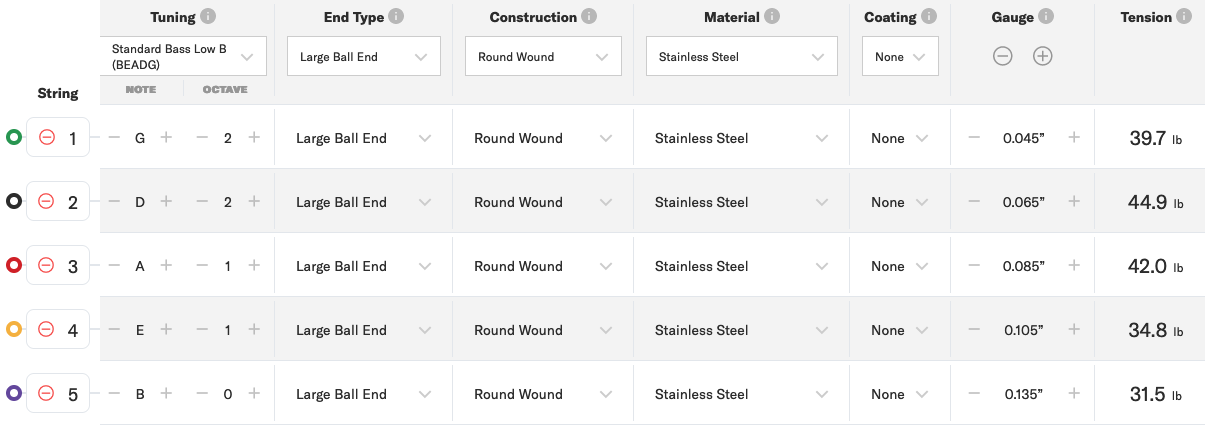Open Large Ball End dropdown for string 5

pyautogui.click(x=362, y=394)
